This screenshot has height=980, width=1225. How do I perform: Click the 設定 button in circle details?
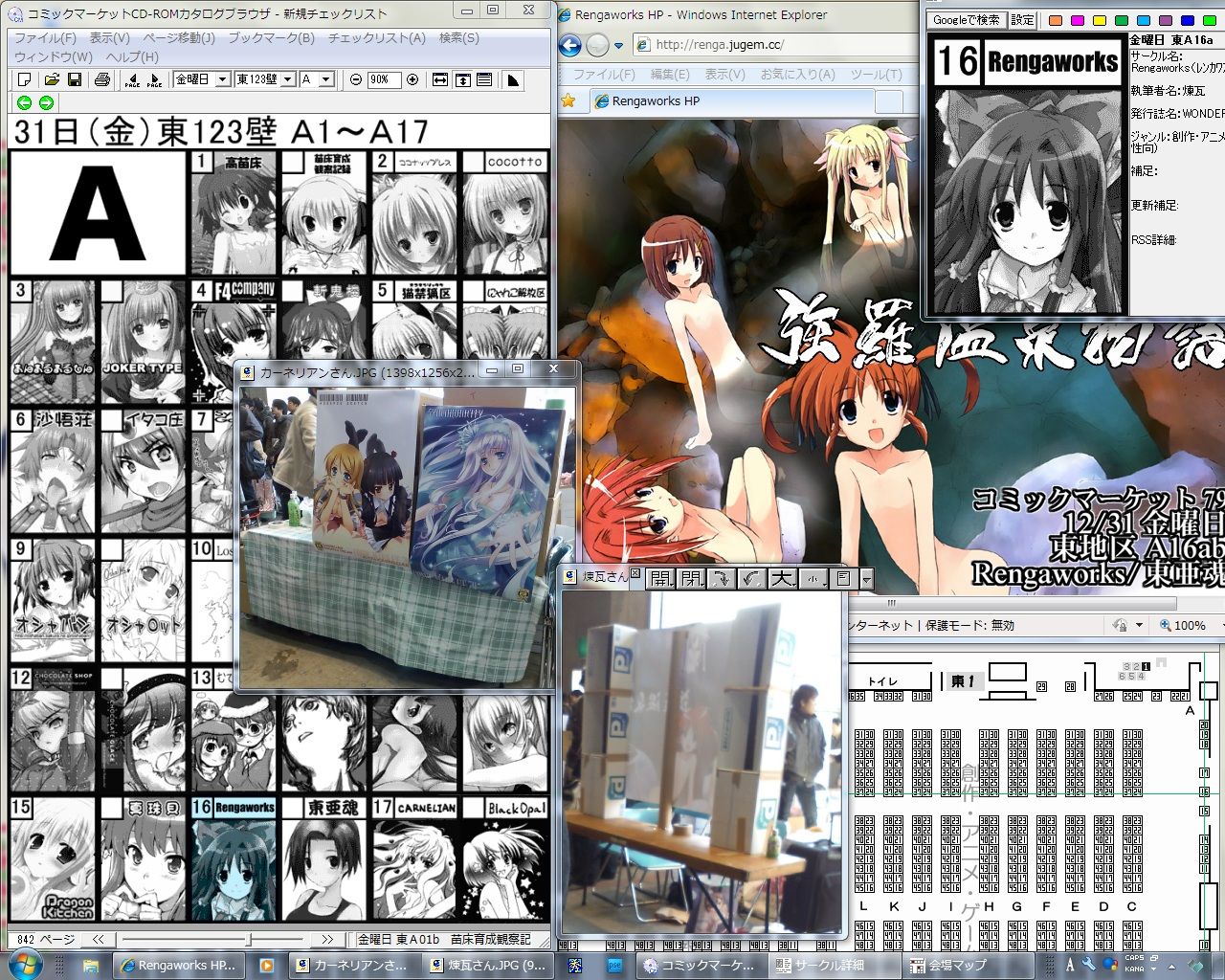point(1022,19)
